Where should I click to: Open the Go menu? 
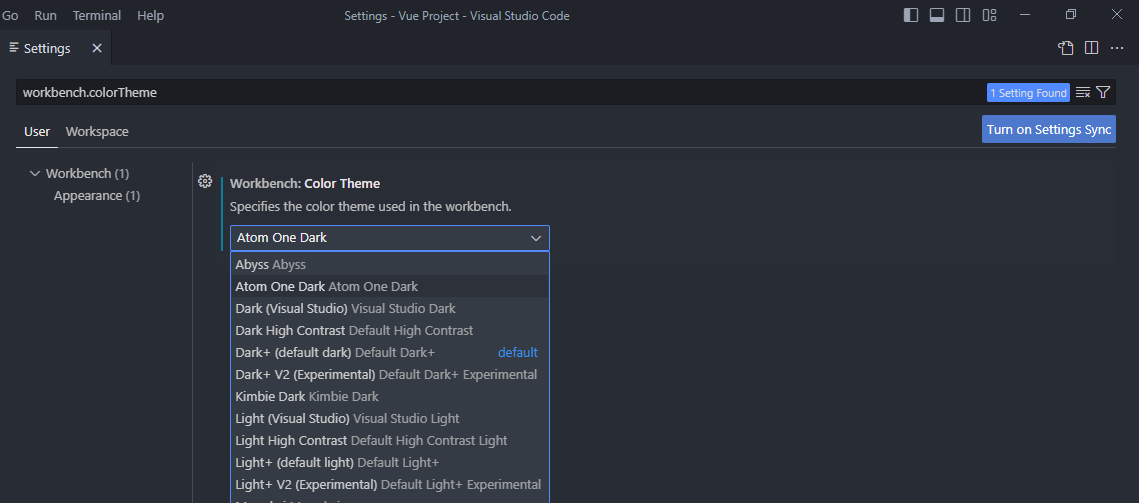(10, 15)
